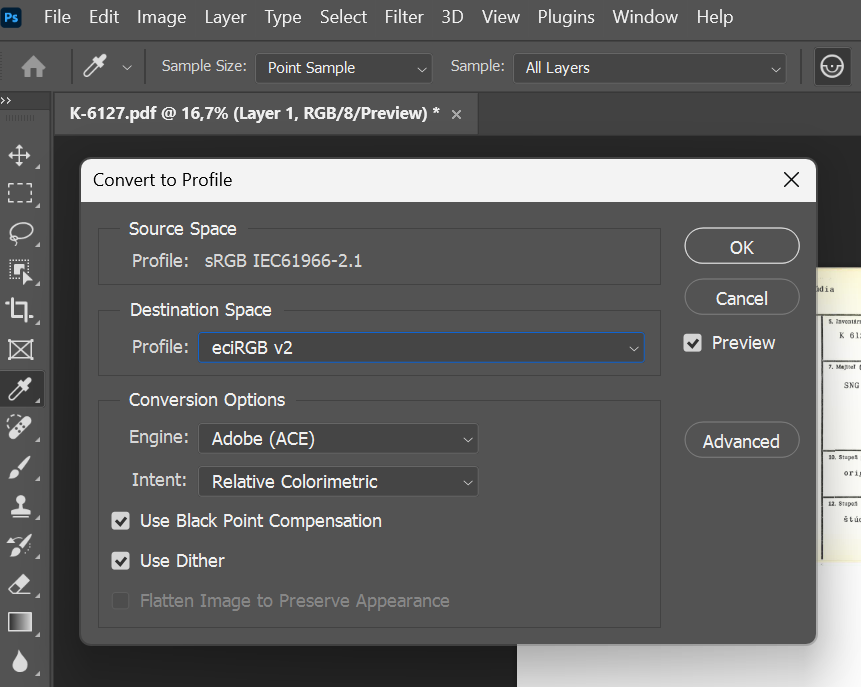Click the Home icon in the options bar

point(33,67)
